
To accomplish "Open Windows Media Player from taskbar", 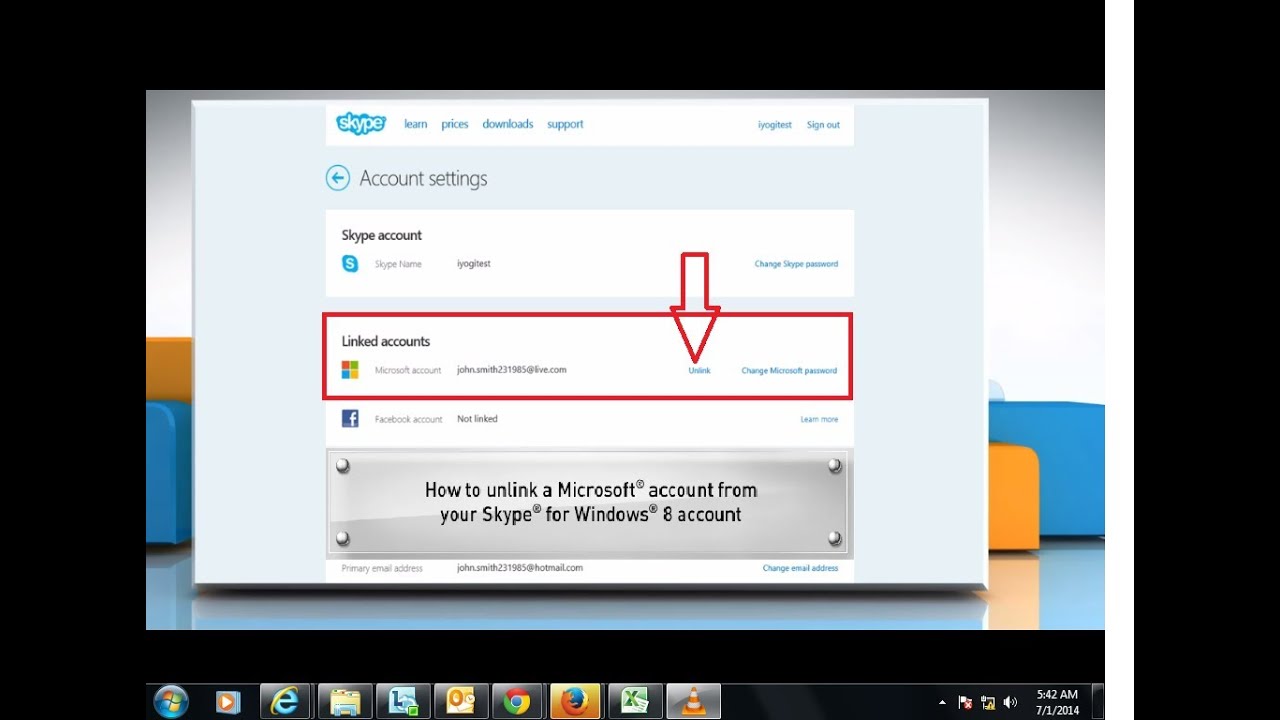I will 227,702.
